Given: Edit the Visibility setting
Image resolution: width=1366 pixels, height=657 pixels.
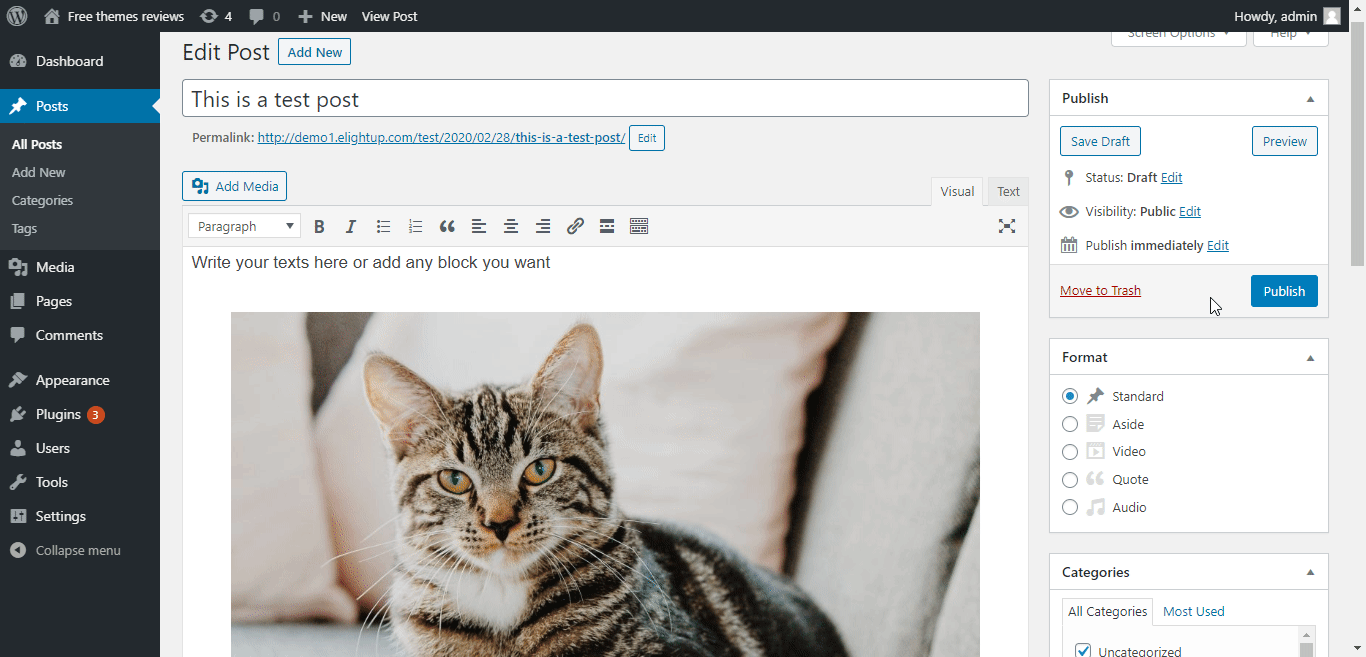Looking at the screenshot, I should point(1189,211).
